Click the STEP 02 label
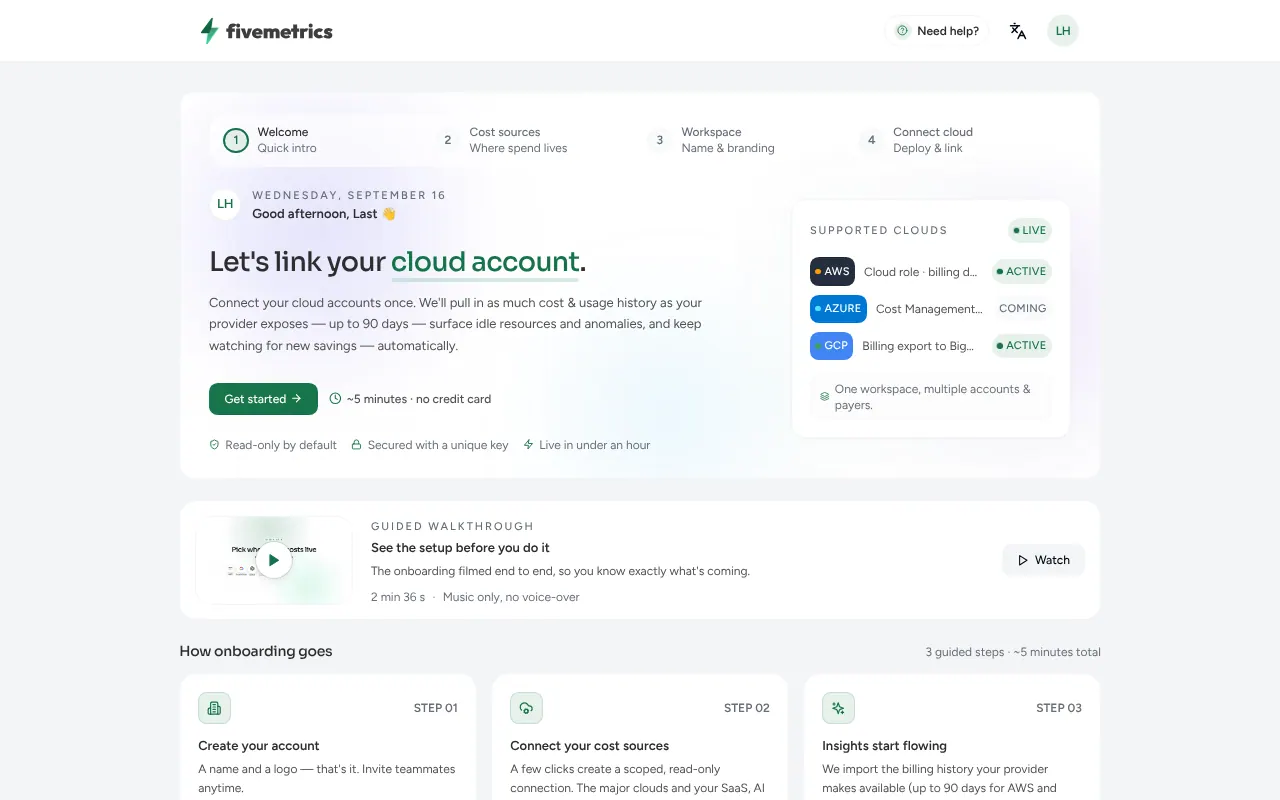This screenshot has height=800, width=1280. point(747,708)
